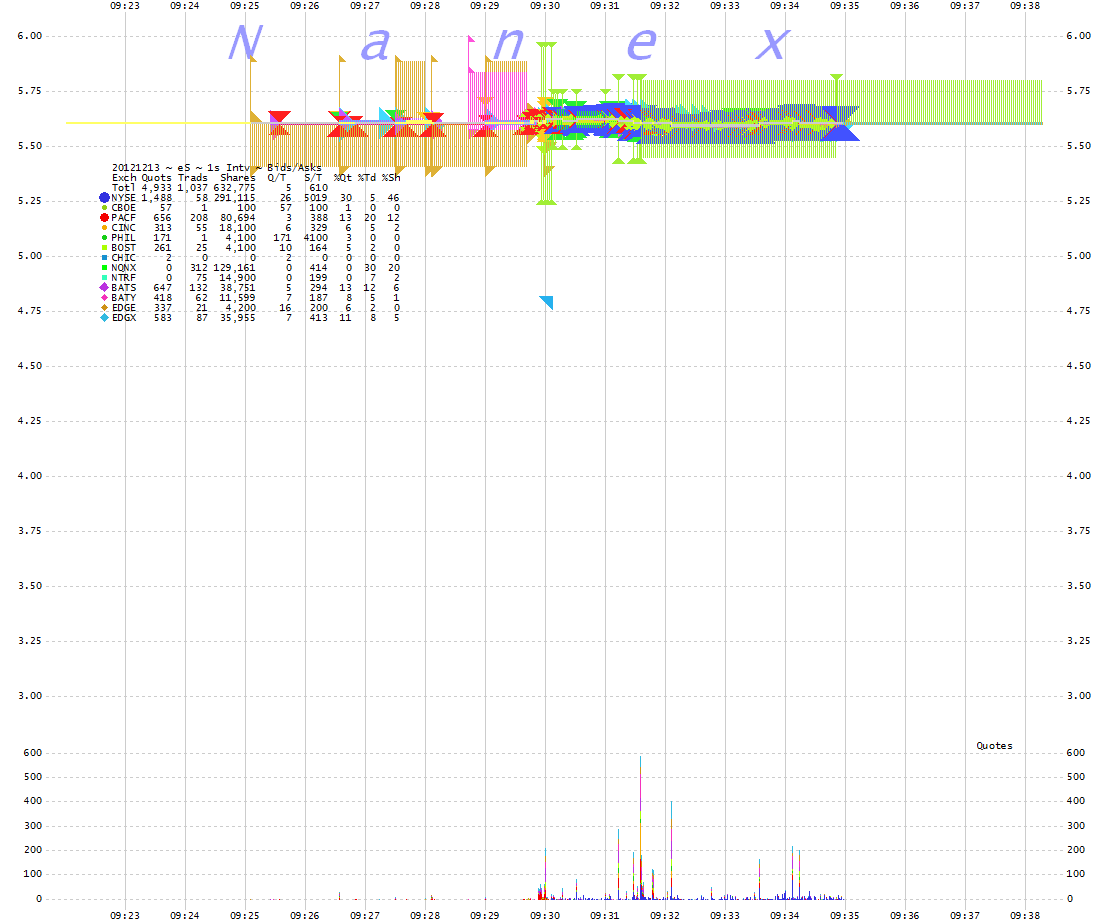Click the 3.00 label on right price axis
The height and width of the screenshot is (922, 1109).
pos(1079,696)
